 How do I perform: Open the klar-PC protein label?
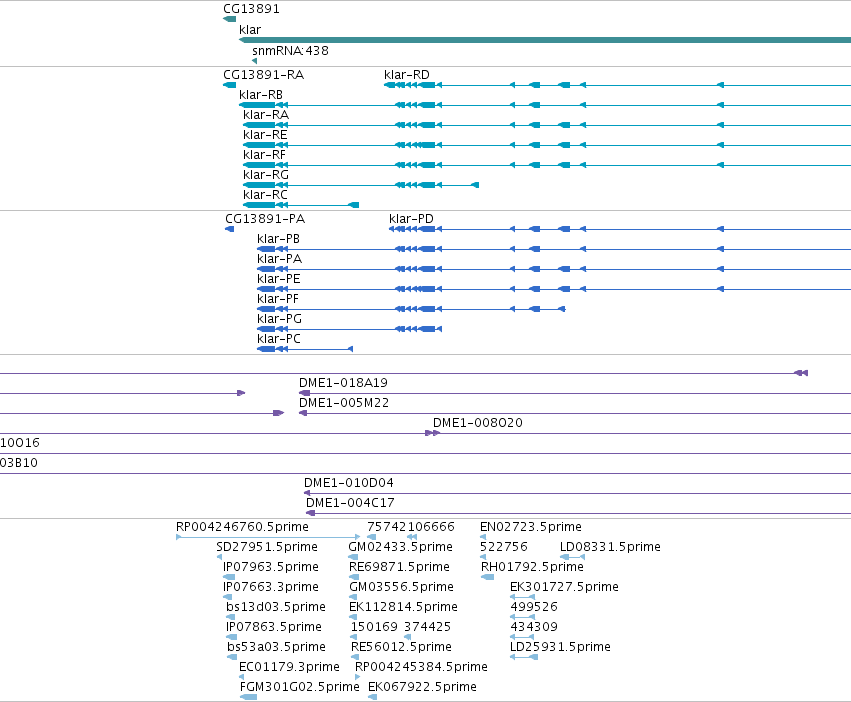point(279,340)
